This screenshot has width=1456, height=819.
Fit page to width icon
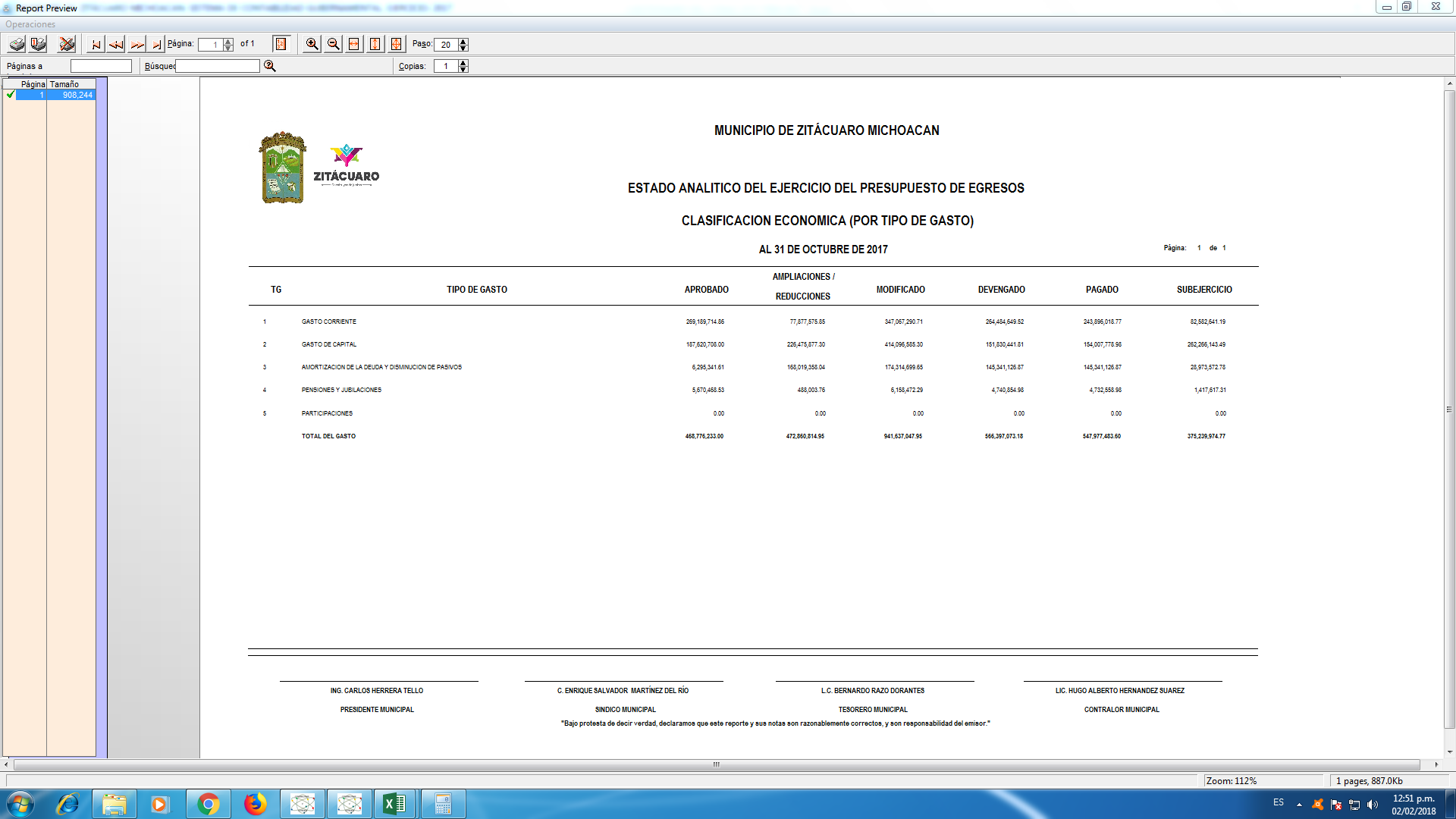pos(354,44)
